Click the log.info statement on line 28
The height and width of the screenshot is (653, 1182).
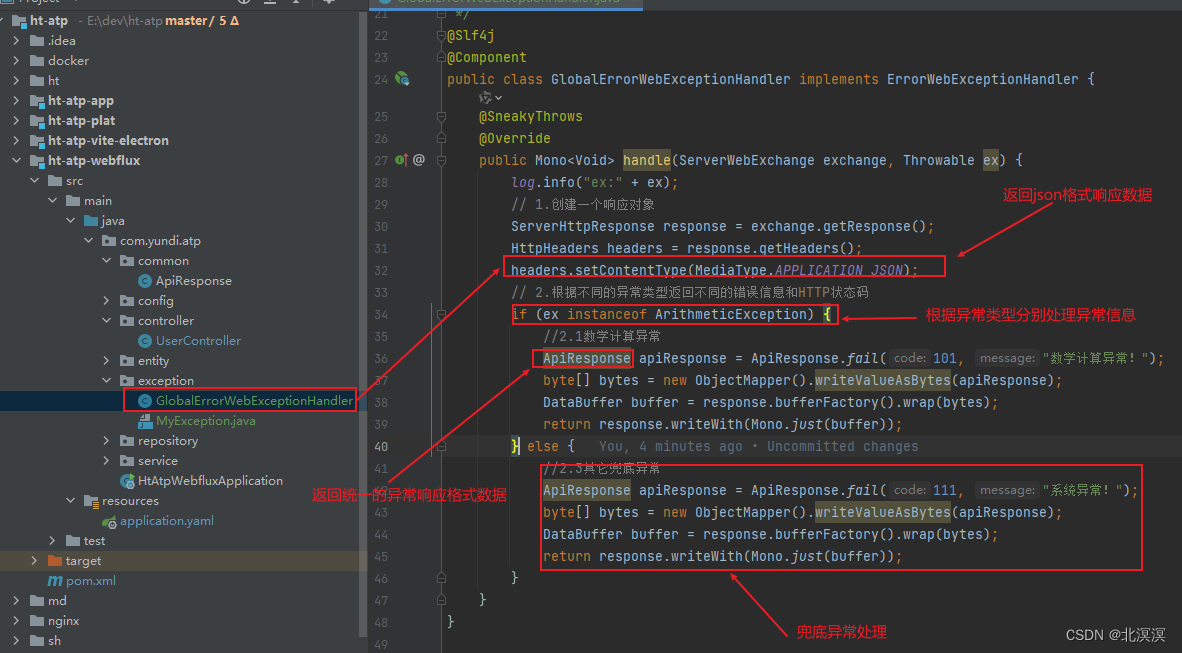pyautogui.click(x=595, y=182)
